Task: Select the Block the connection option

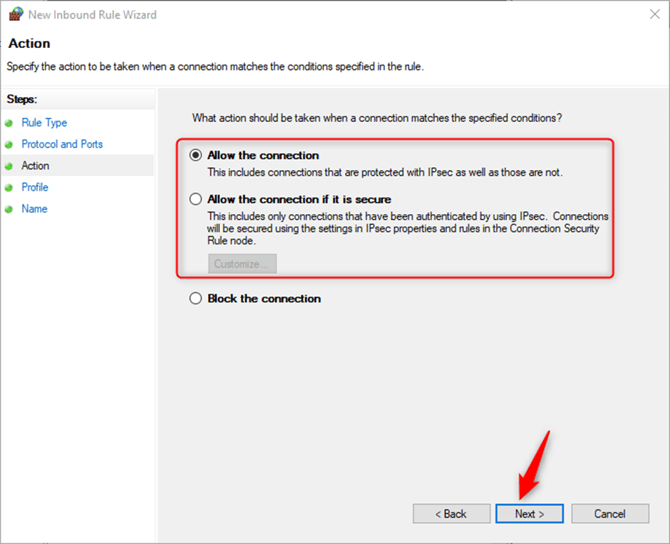Action: pyautogui.click(x=196, y=299)
